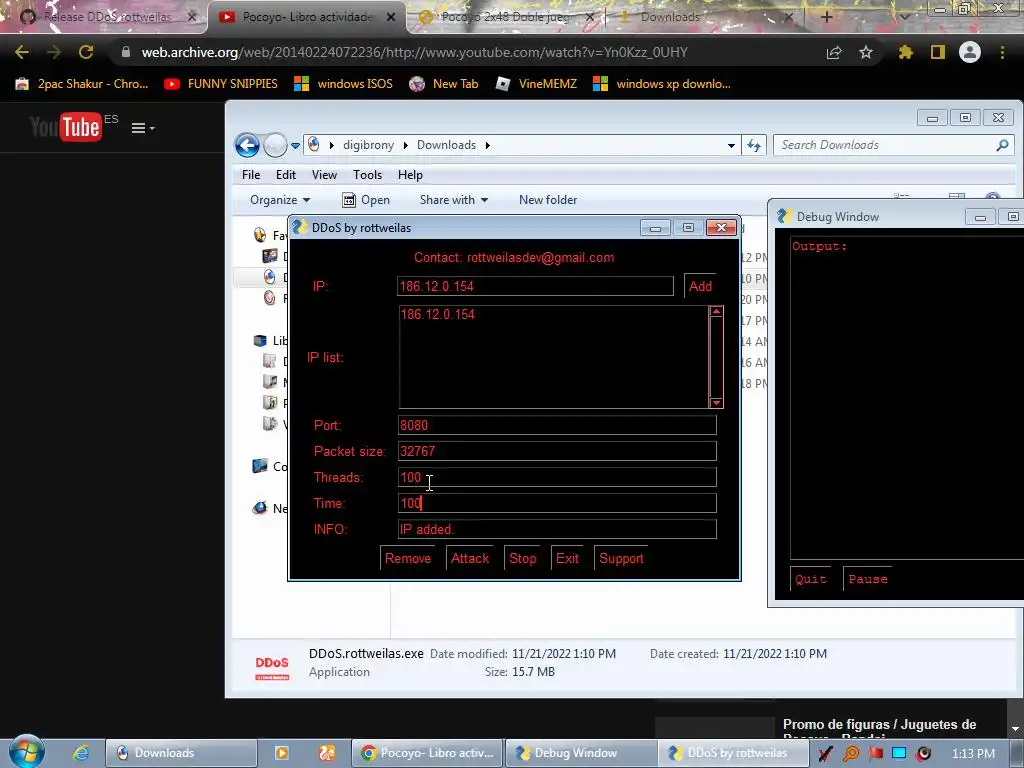This screenshot has width=1024, height=768.
Task: Open the Edit menu in Explorer
Action: [x=285, y=174]
